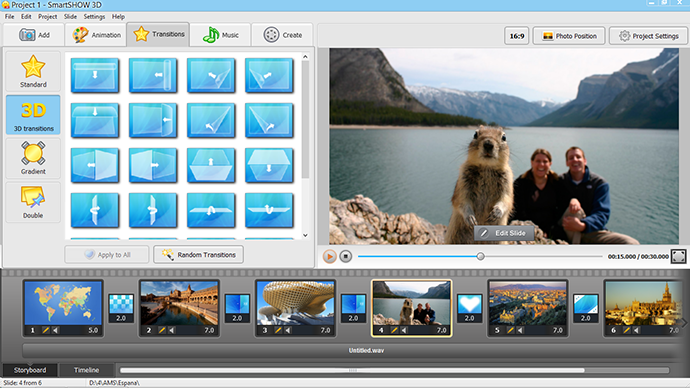Open Photo Position options

coord(569,36)
